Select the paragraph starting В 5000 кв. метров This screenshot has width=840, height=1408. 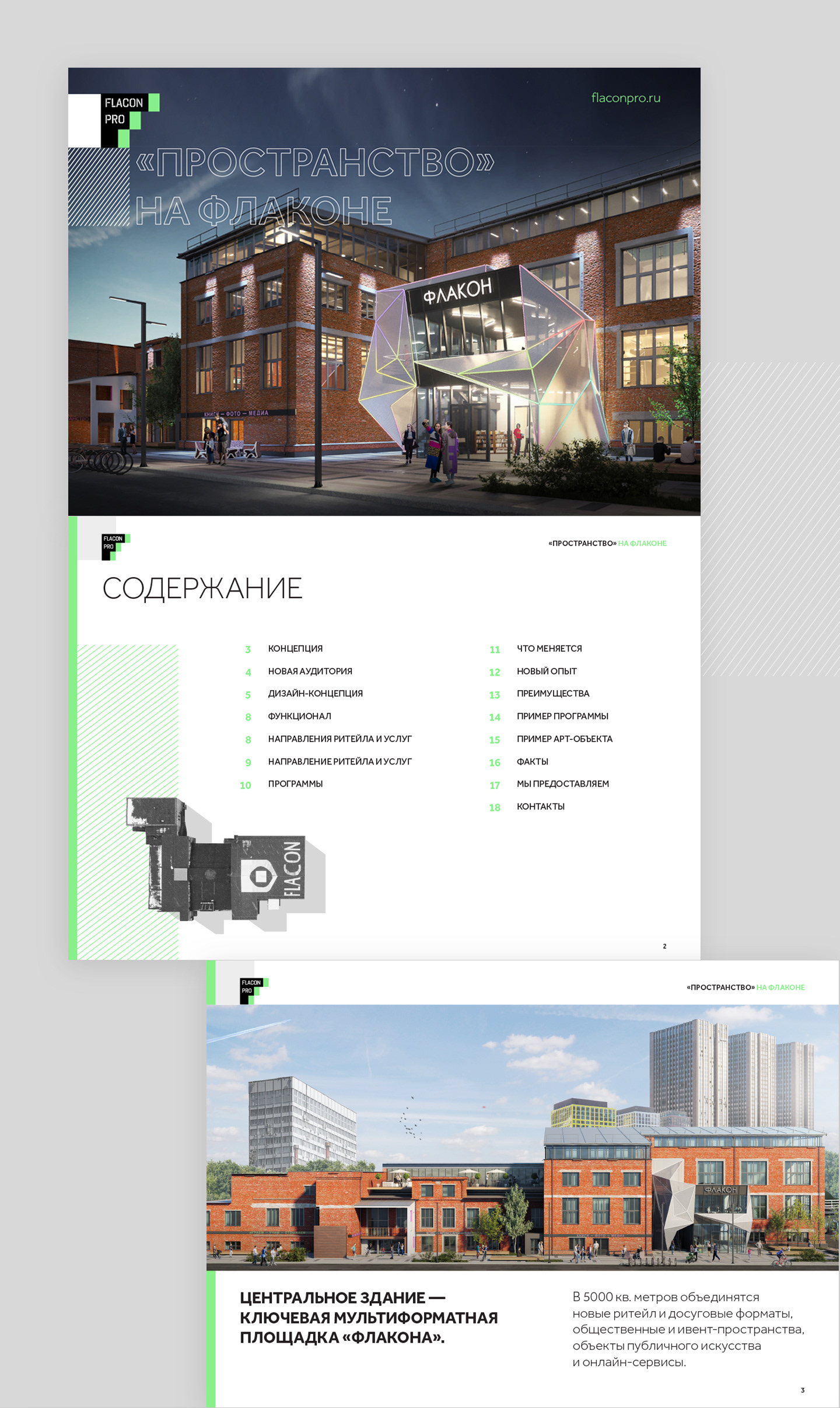[688, 1329]
